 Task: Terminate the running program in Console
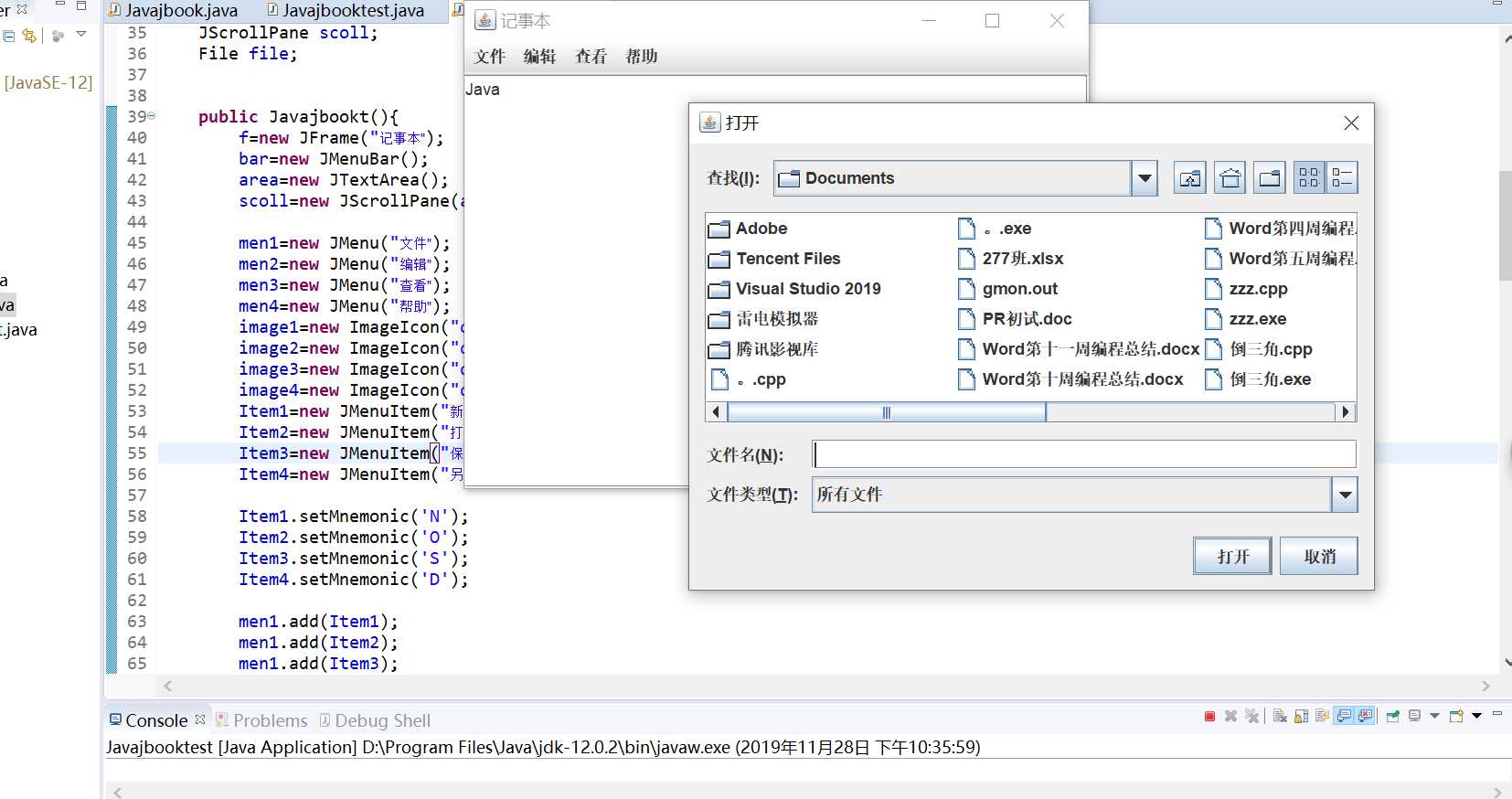[1209, 717]
